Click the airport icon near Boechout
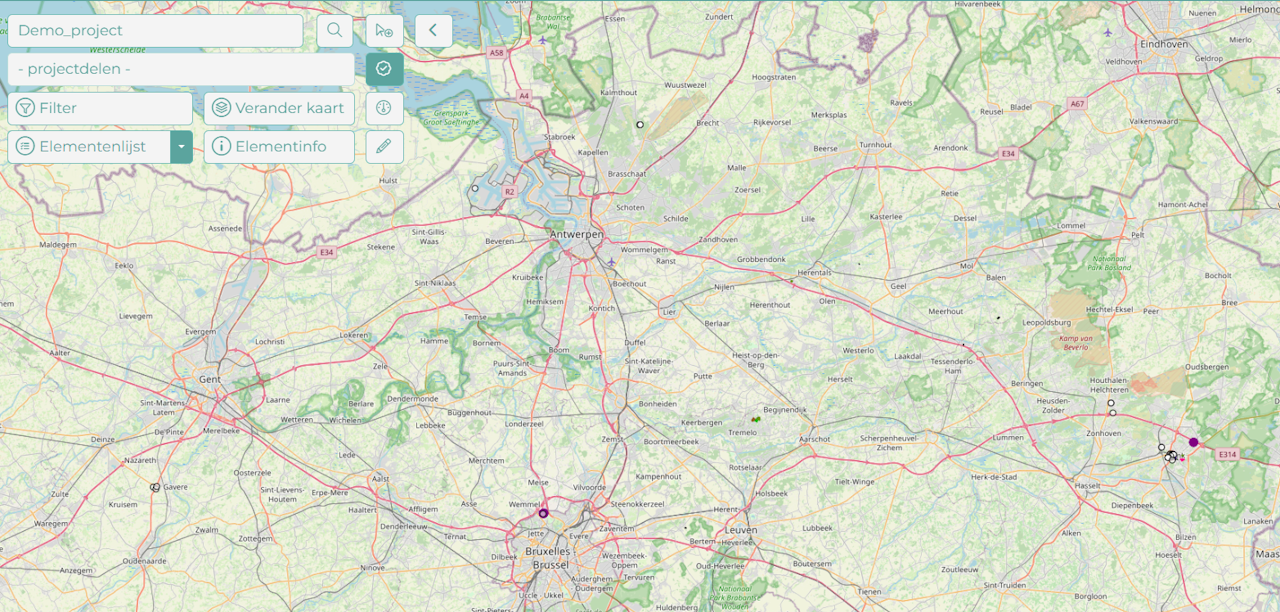The height and width of the screenshot is (612, 1280). 611,262
